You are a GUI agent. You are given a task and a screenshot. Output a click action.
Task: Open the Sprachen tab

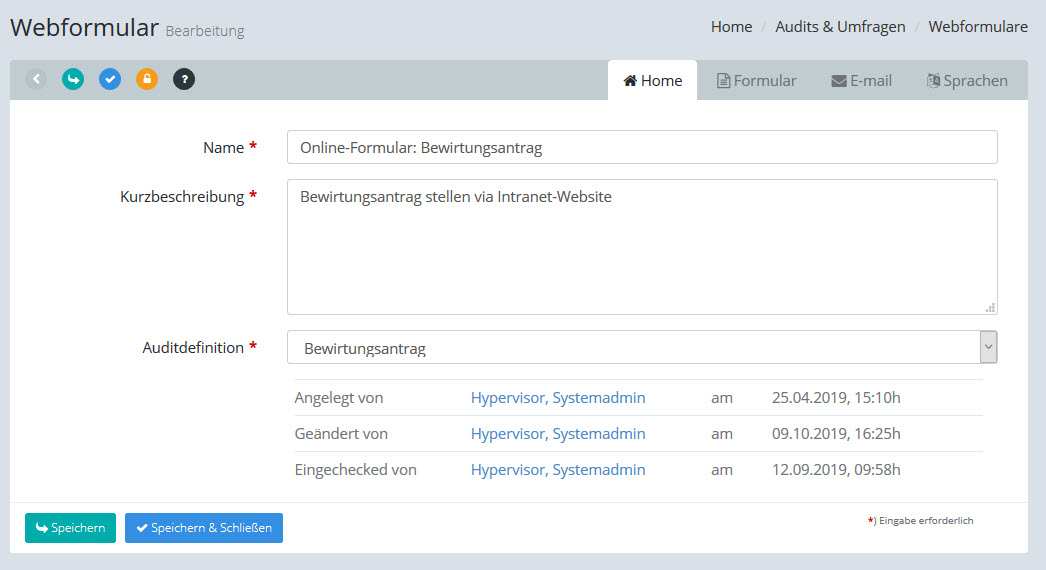[966, 81]
